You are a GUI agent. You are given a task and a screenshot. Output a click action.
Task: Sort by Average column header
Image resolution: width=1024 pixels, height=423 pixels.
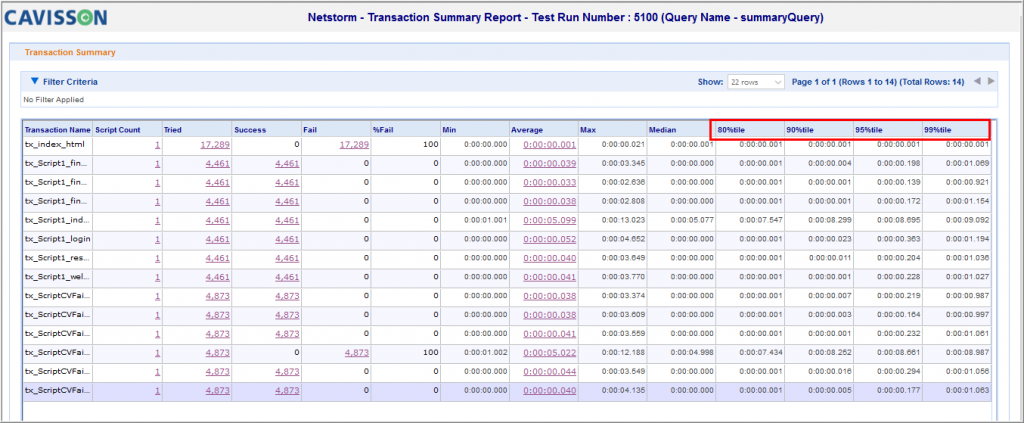[527, 130]
